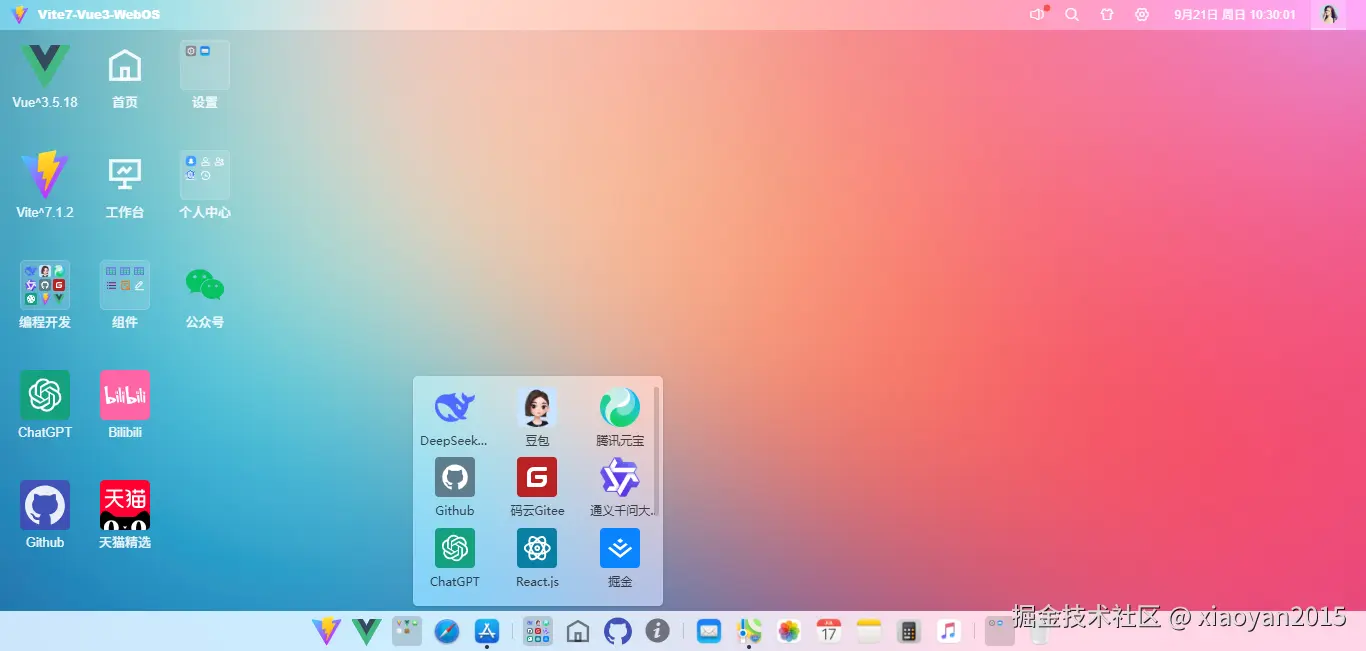Open search using the magnifier icon

click(1071, 14)
